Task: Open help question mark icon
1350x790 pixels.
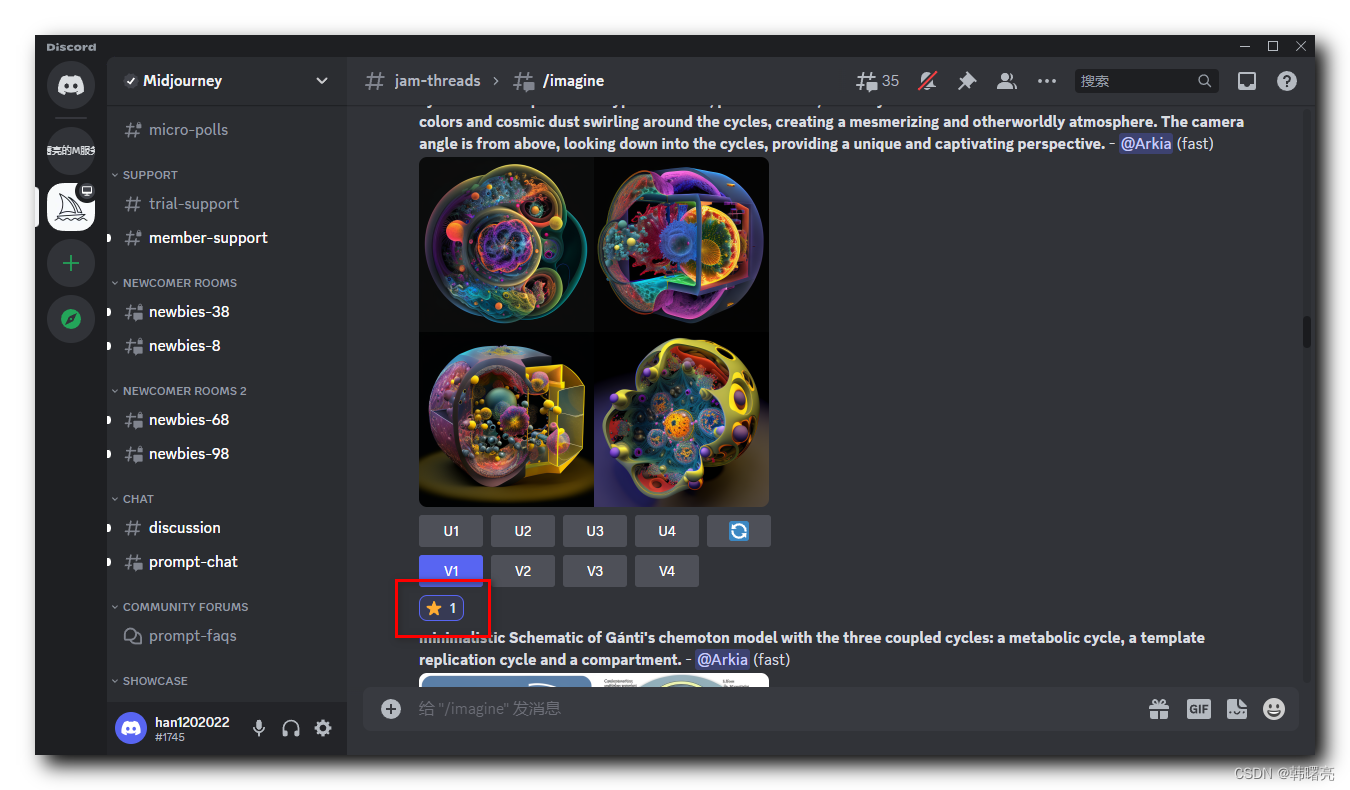Action: pyautogui.click(x=1287, y=81)
